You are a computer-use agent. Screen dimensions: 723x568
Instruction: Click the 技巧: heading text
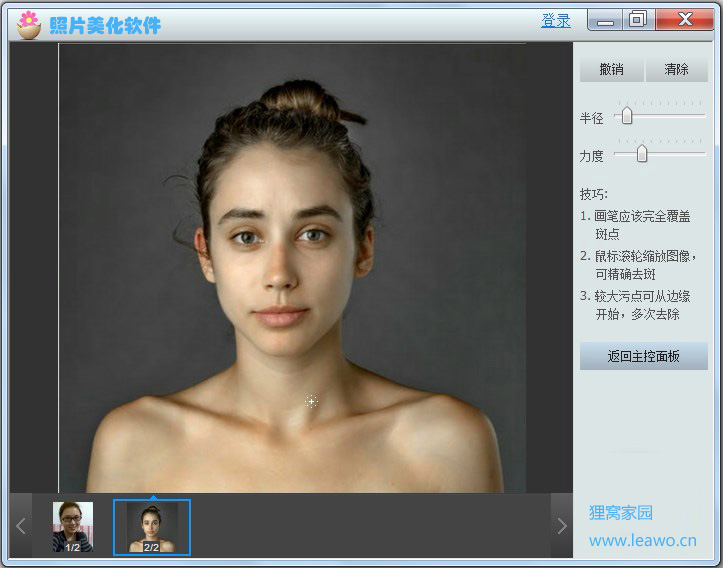pyautogui.click(x=594, y=194)
